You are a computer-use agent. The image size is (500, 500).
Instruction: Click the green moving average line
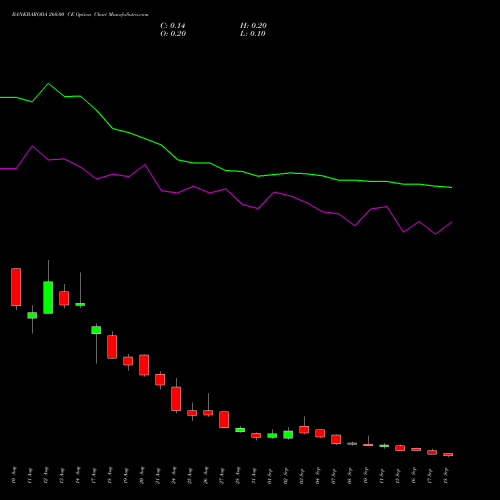226,170
